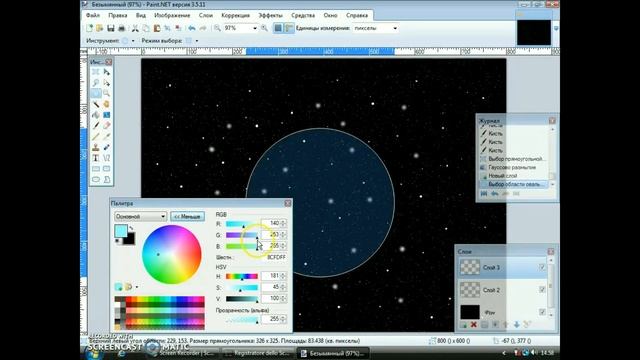Select Гауссово размытие history entry

coord(512,167)
